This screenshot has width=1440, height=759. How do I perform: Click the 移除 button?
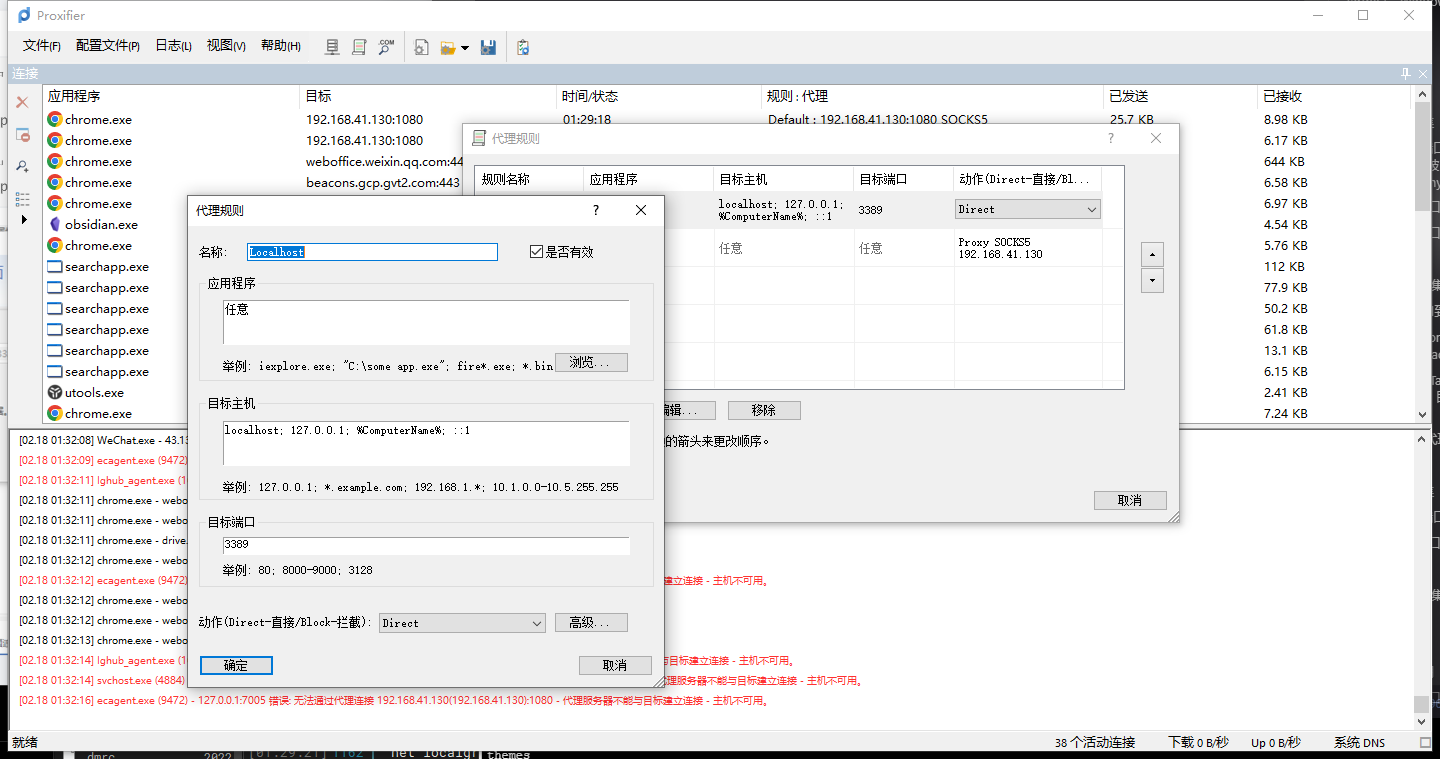764,410
